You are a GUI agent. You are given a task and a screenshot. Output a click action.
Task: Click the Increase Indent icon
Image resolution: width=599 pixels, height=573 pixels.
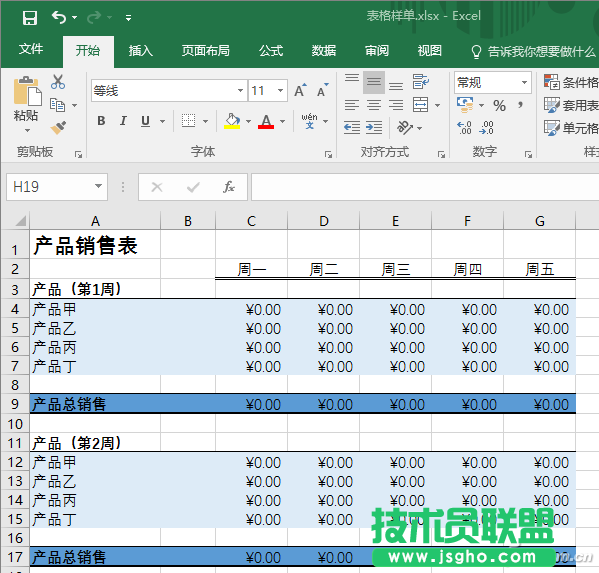(374, 128)
